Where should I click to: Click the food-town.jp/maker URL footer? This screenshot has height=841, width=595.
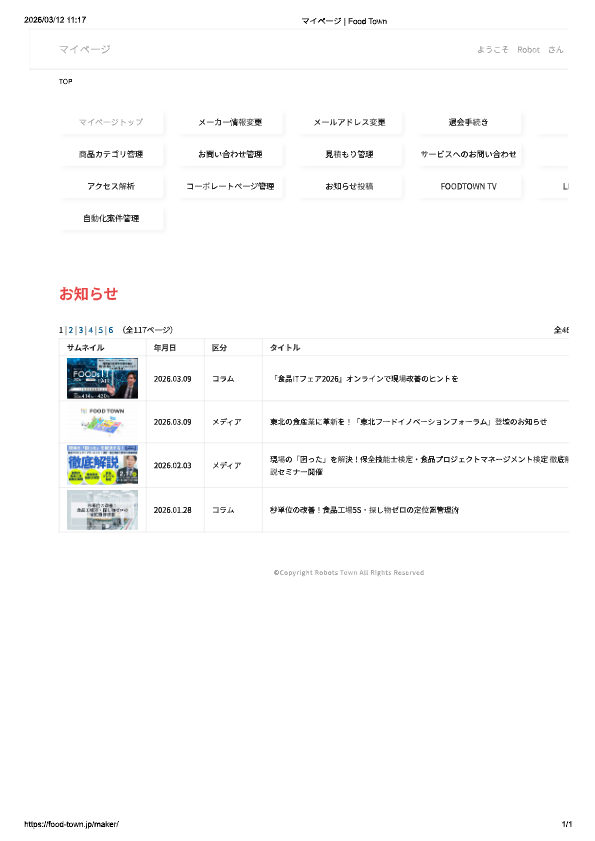click(71, 824)
